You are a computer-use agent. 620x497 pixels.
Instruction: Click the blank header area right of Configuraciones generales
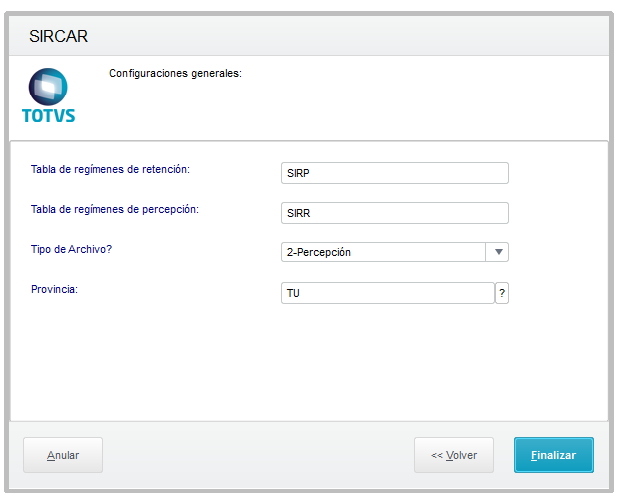(x=420, y=95)
